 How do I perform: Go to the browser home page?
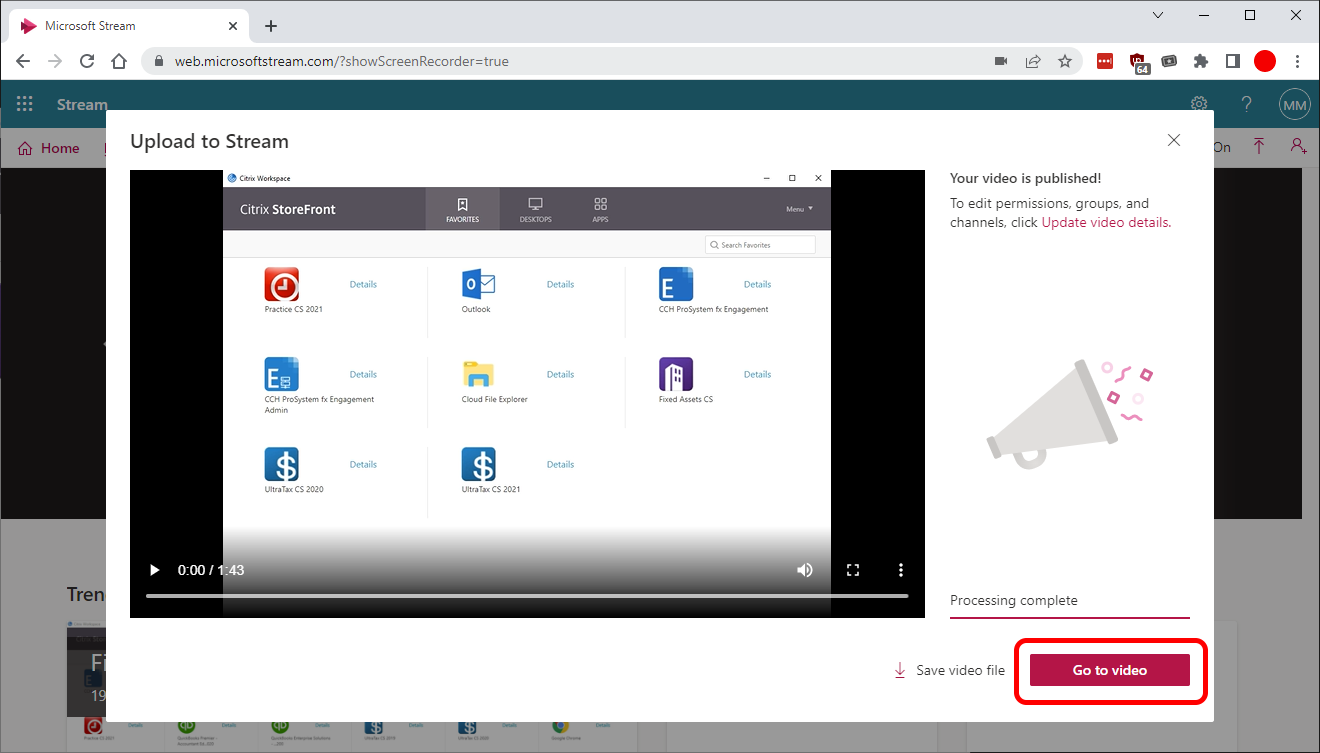click(119, 61)
